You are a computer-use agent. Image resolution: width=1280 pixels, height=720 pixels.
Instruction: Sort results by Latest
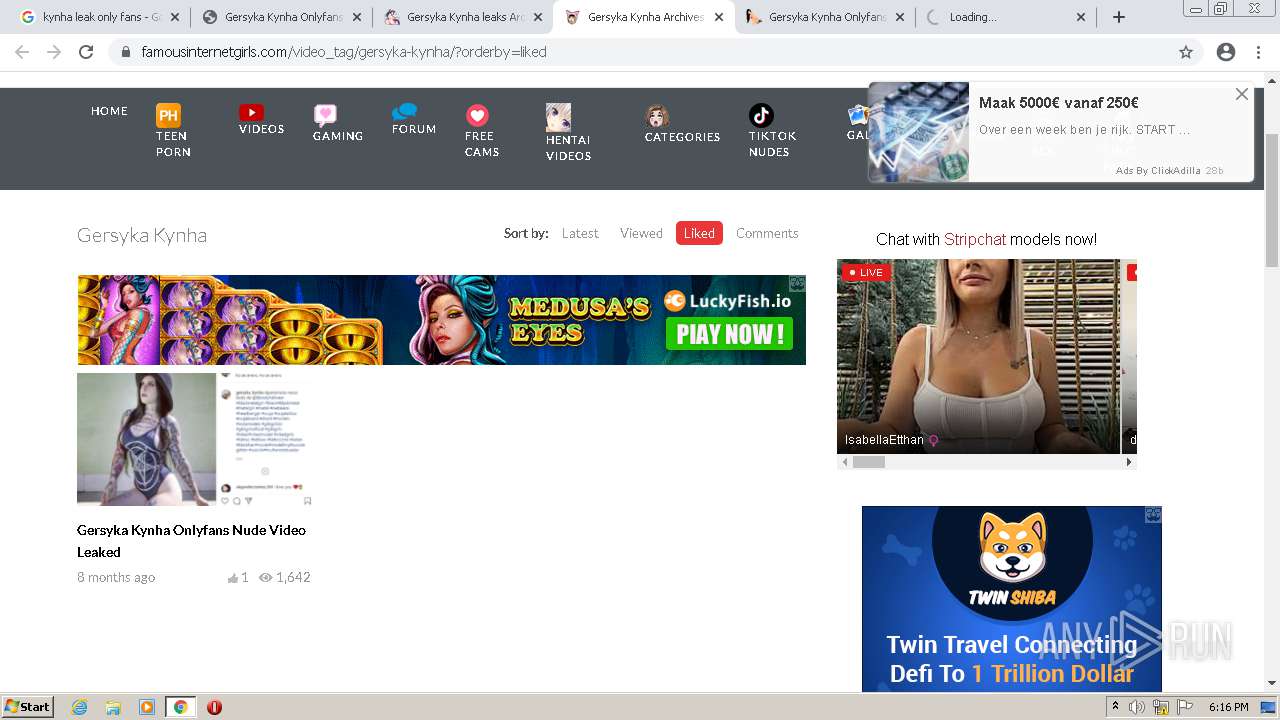click(580, 233)
